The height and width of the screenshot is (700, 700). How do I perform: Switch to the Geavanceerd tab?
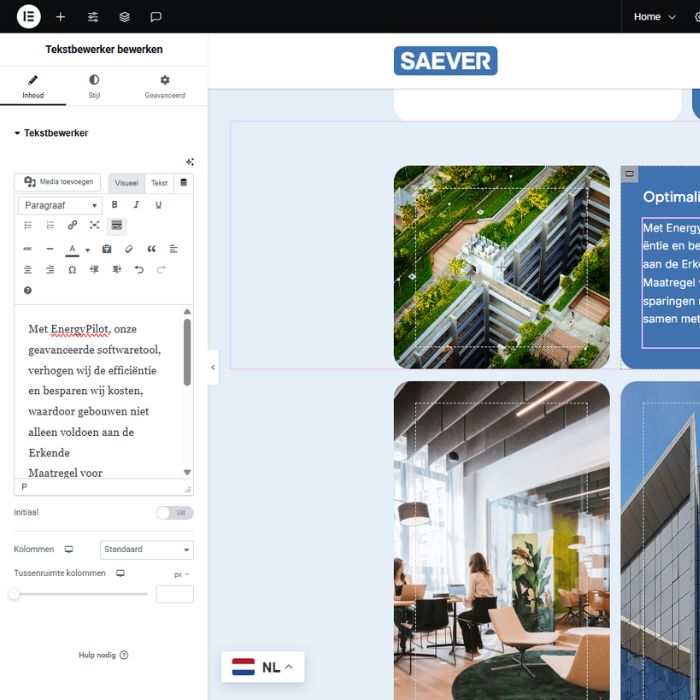(x=165, y=86)
